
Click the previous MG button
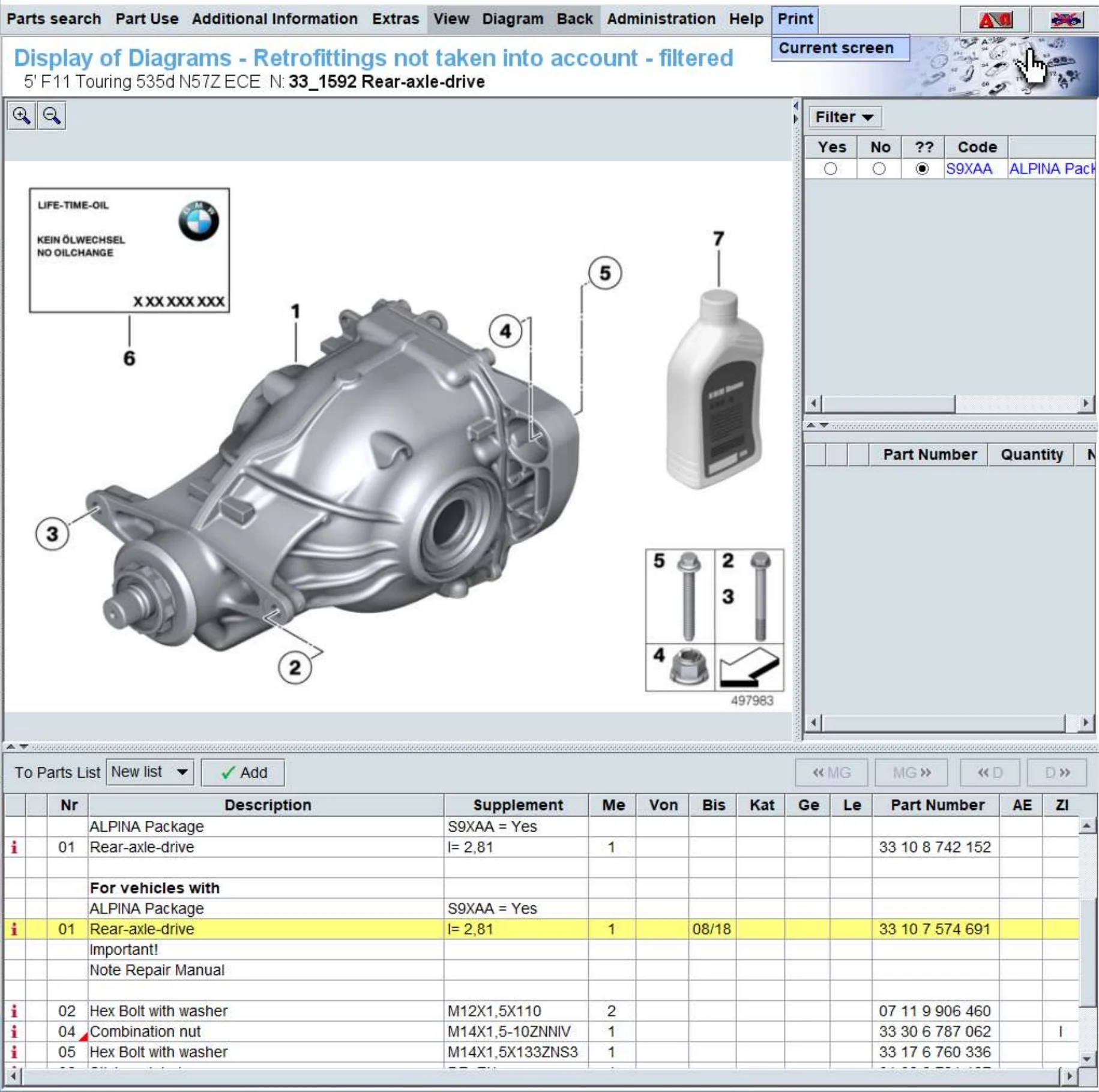(831, 773)
